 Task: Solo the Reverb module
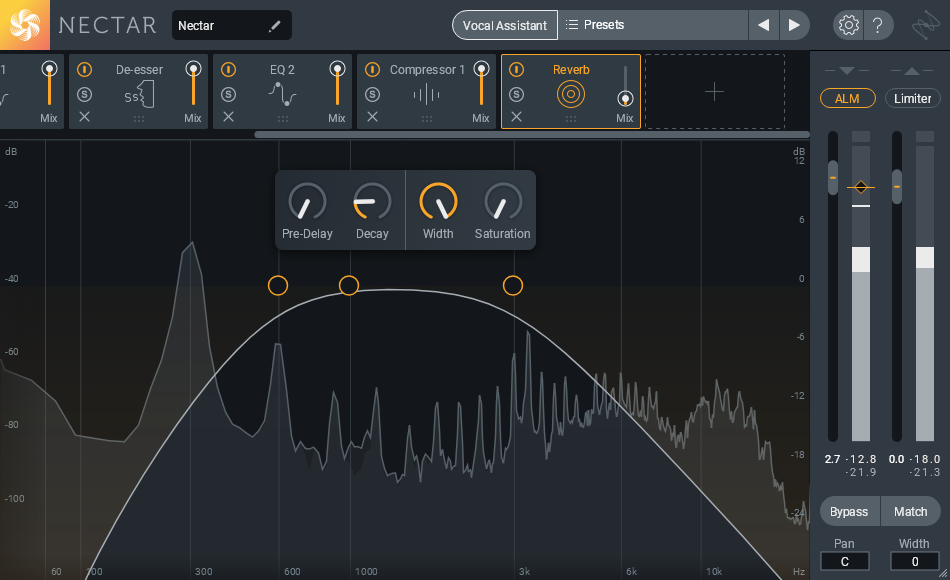click(x=516, y=94)
